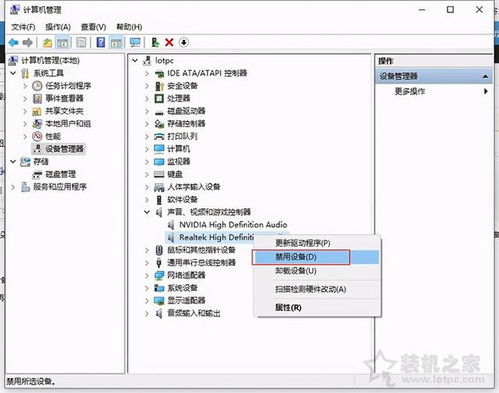The image size is (499, 393).
Task: Open 更多操作 in the actions pane
Action: click(410, 91)
